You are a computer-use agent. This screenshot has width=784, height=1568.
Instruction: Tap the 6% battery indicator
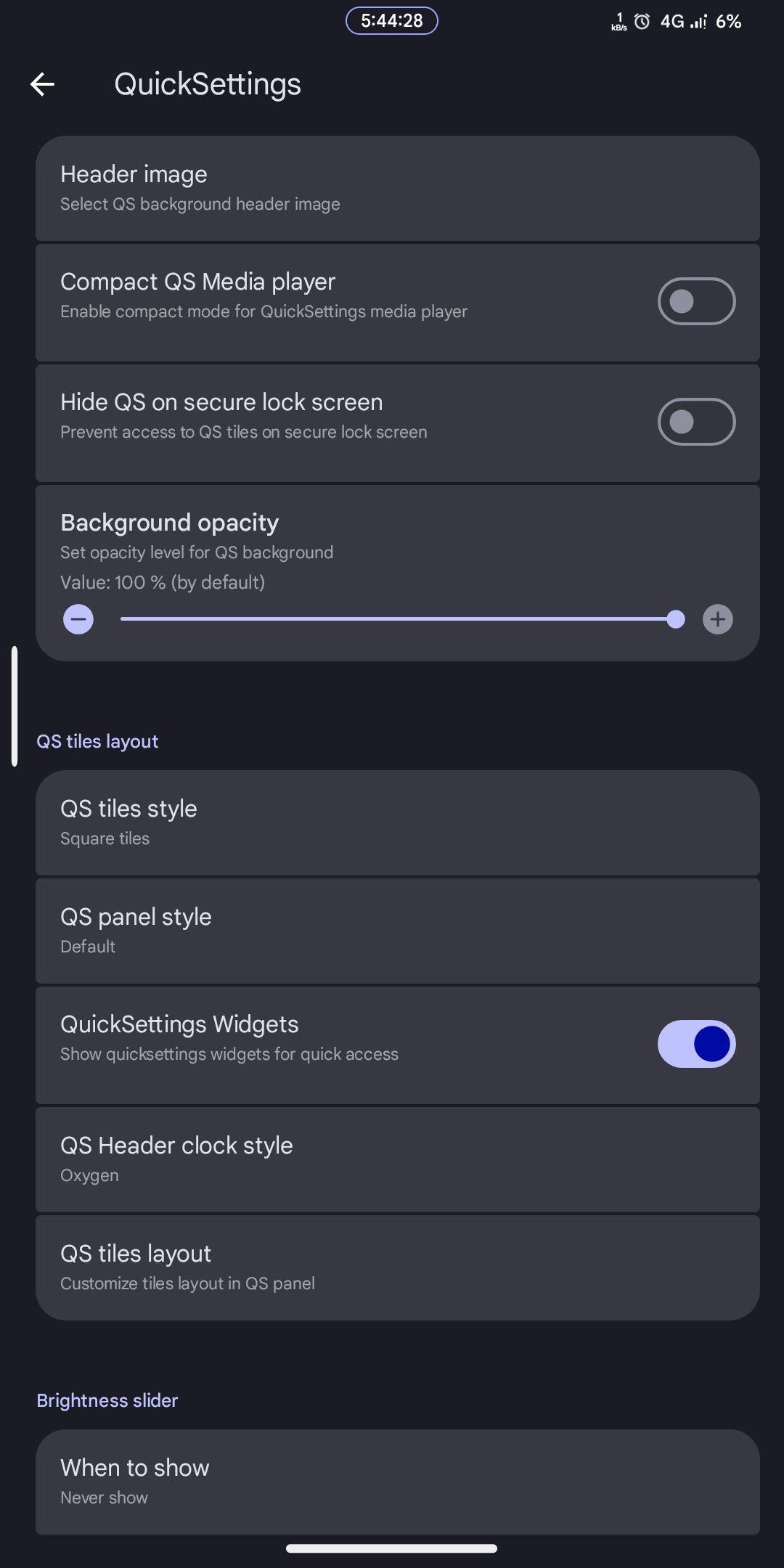(x=729, y=22)
